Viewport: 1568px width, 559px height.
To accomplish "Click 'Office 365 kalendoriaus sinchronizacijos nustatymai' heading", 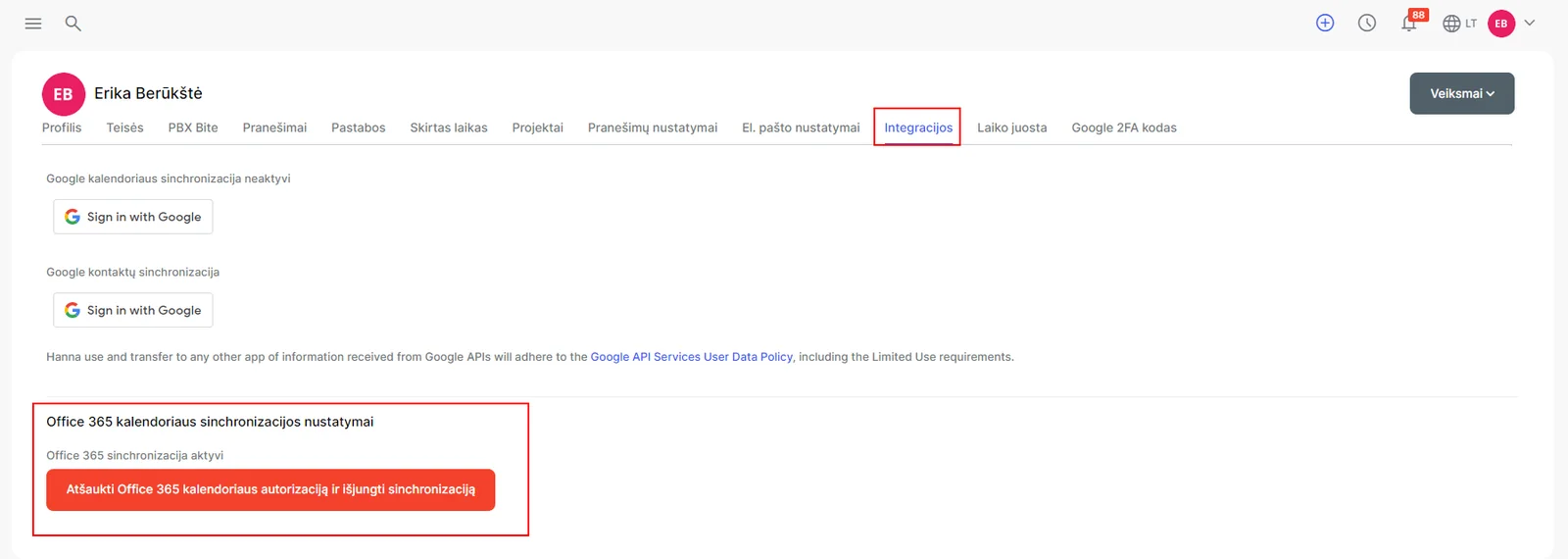I will [x=210, y=422].
